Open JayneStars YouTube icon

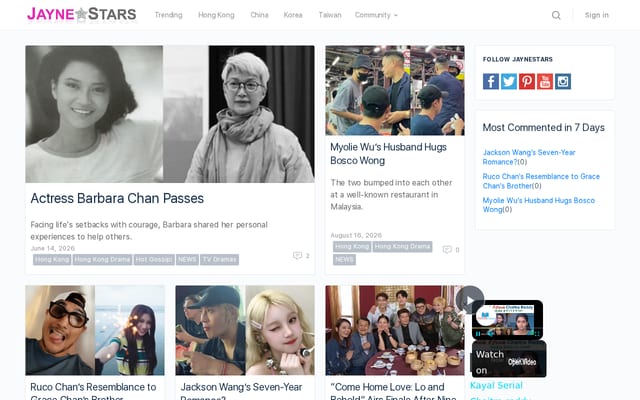(x=544, y=81)
